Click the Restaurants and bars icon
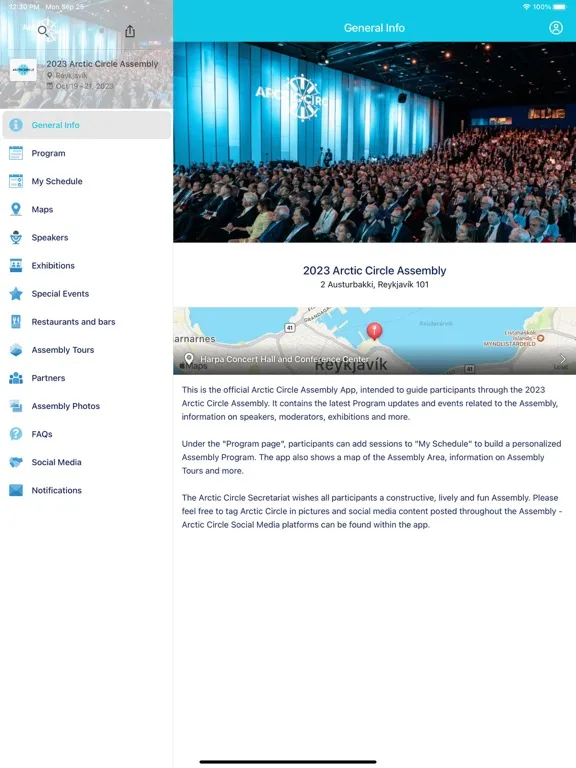This screenshot has width=576, height=768. coord(16,322)
